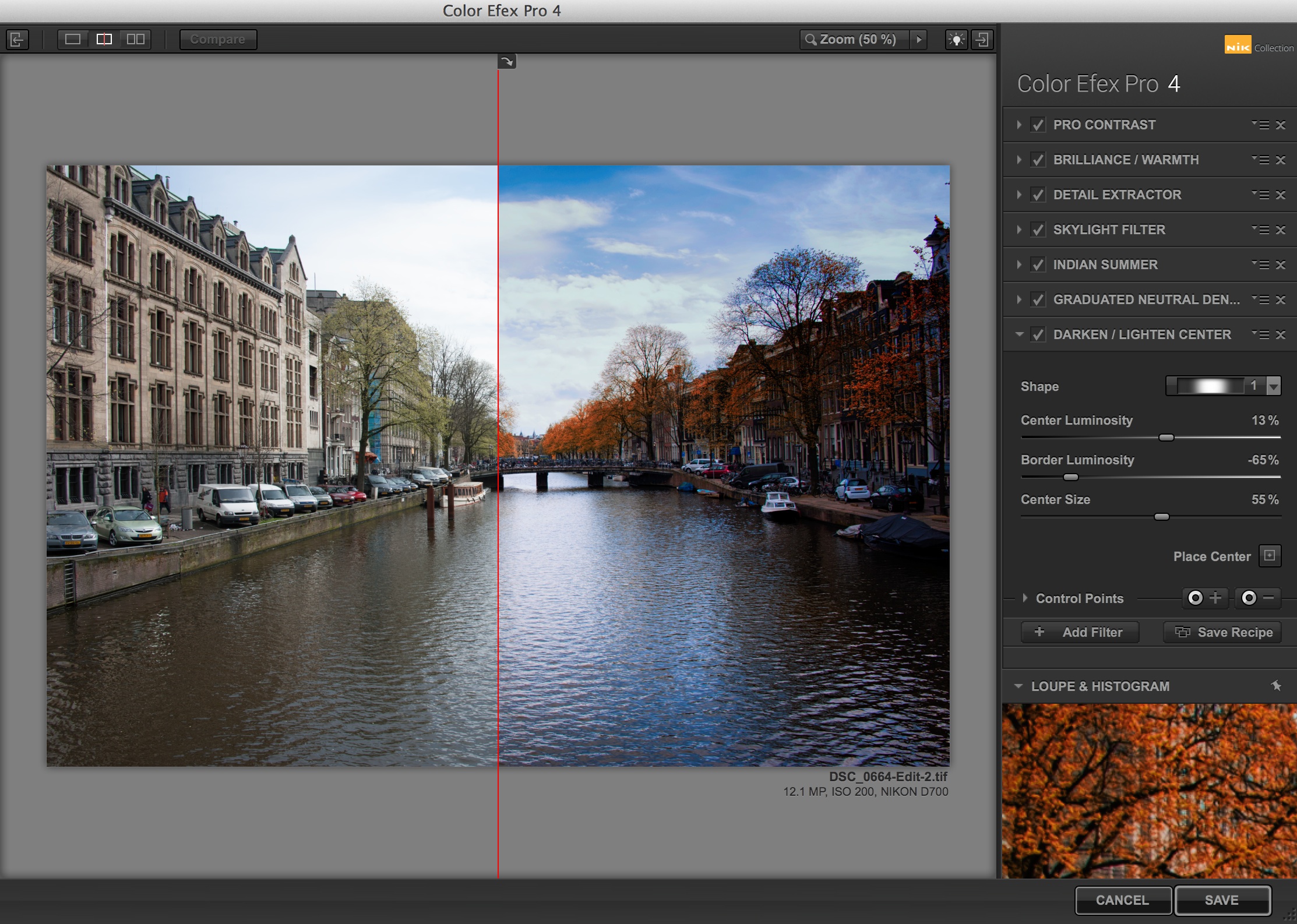Uncheck the Darken / Lighten Center filter

[x=1038, y=334]
